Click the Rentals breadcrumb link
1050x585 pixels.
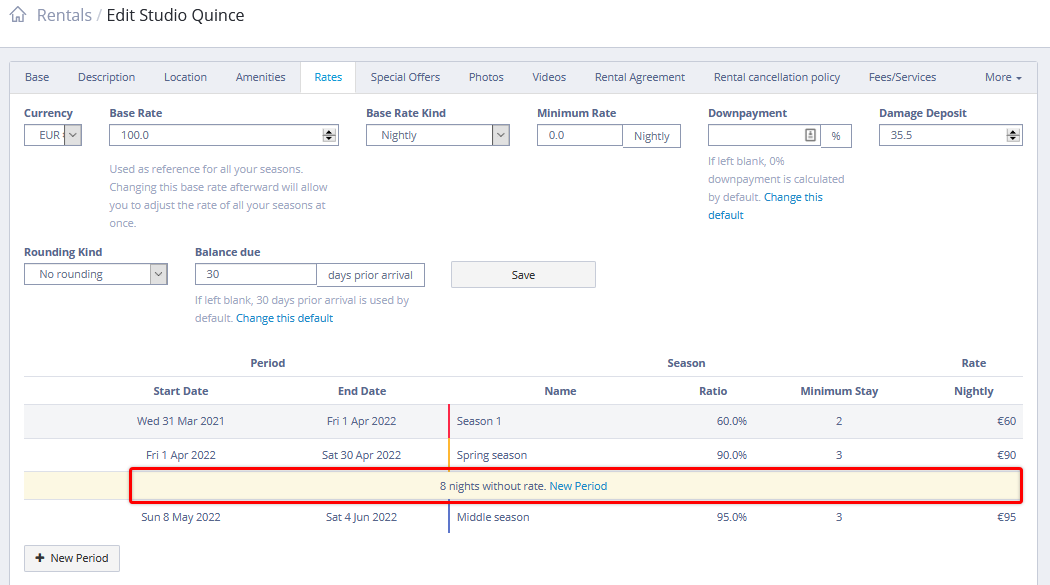(64, 16)
